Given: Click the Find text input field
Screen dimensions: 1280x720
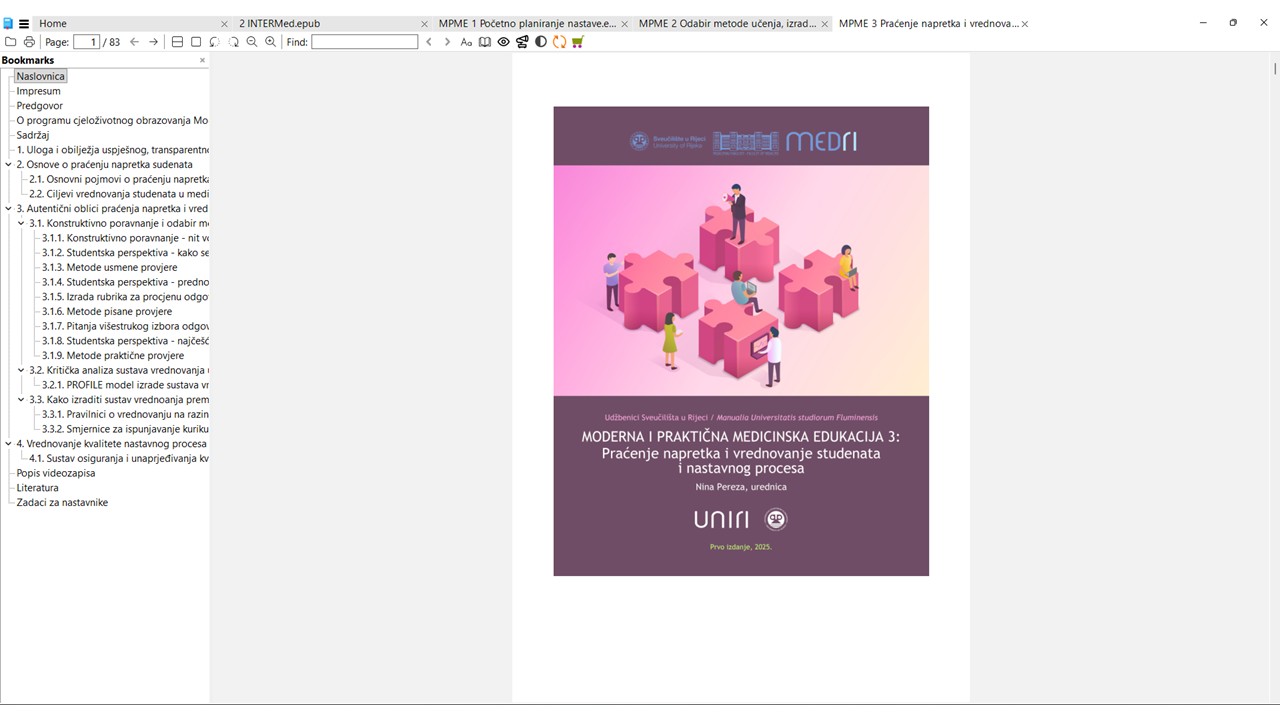Looking at the screenshot, I should [x=364, y=42].
